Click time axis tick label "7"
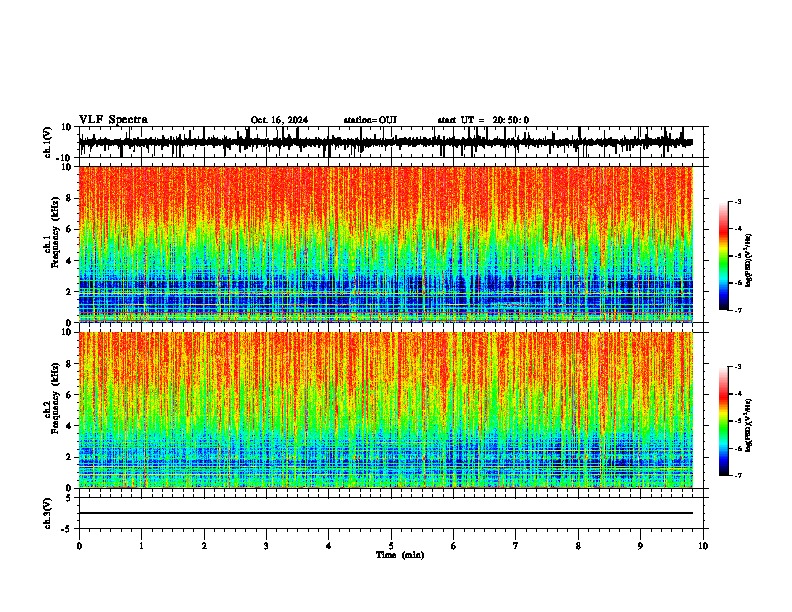 click(x=516, y=546)
